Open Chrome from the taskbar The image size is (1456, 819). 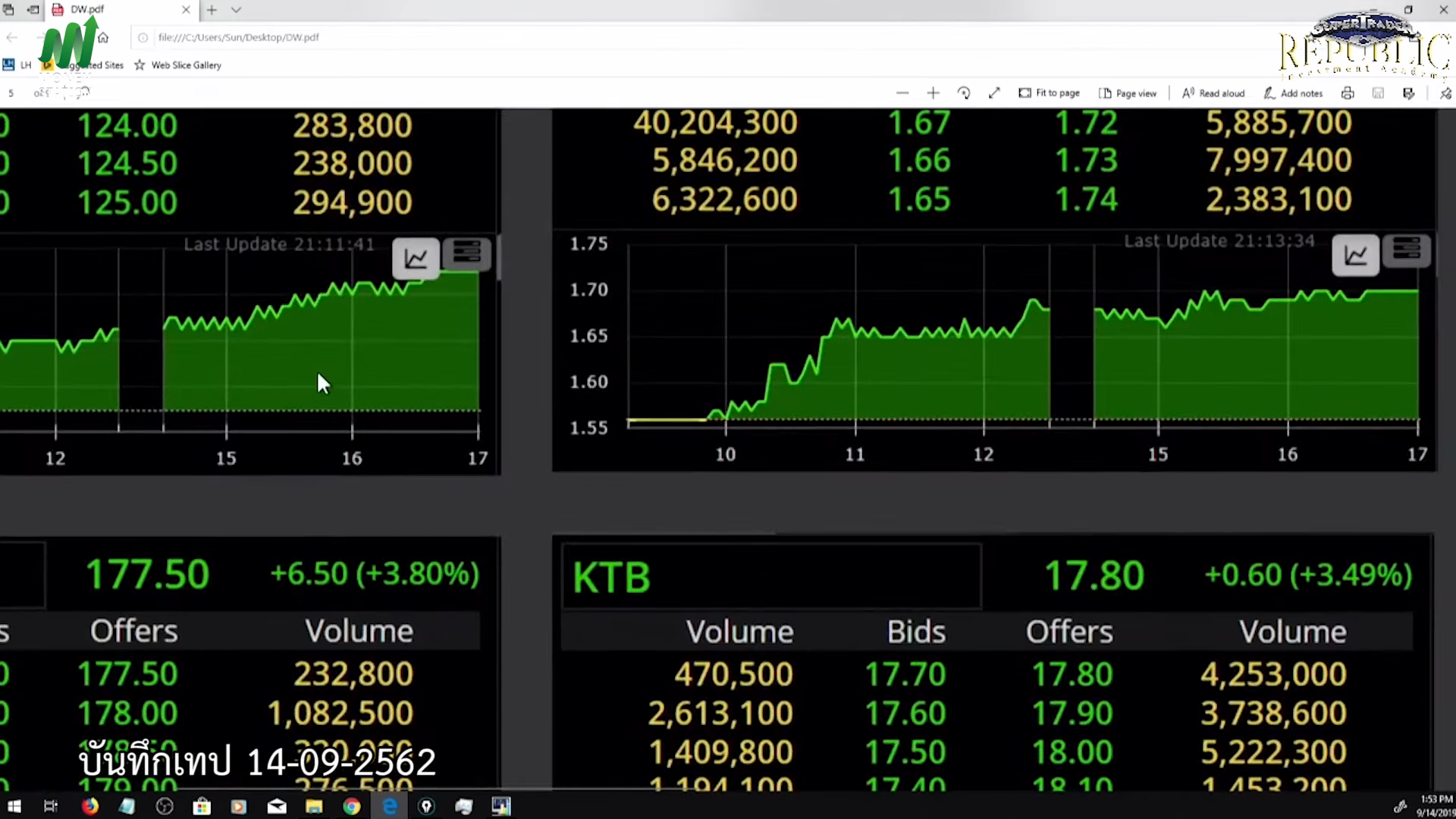351,806
